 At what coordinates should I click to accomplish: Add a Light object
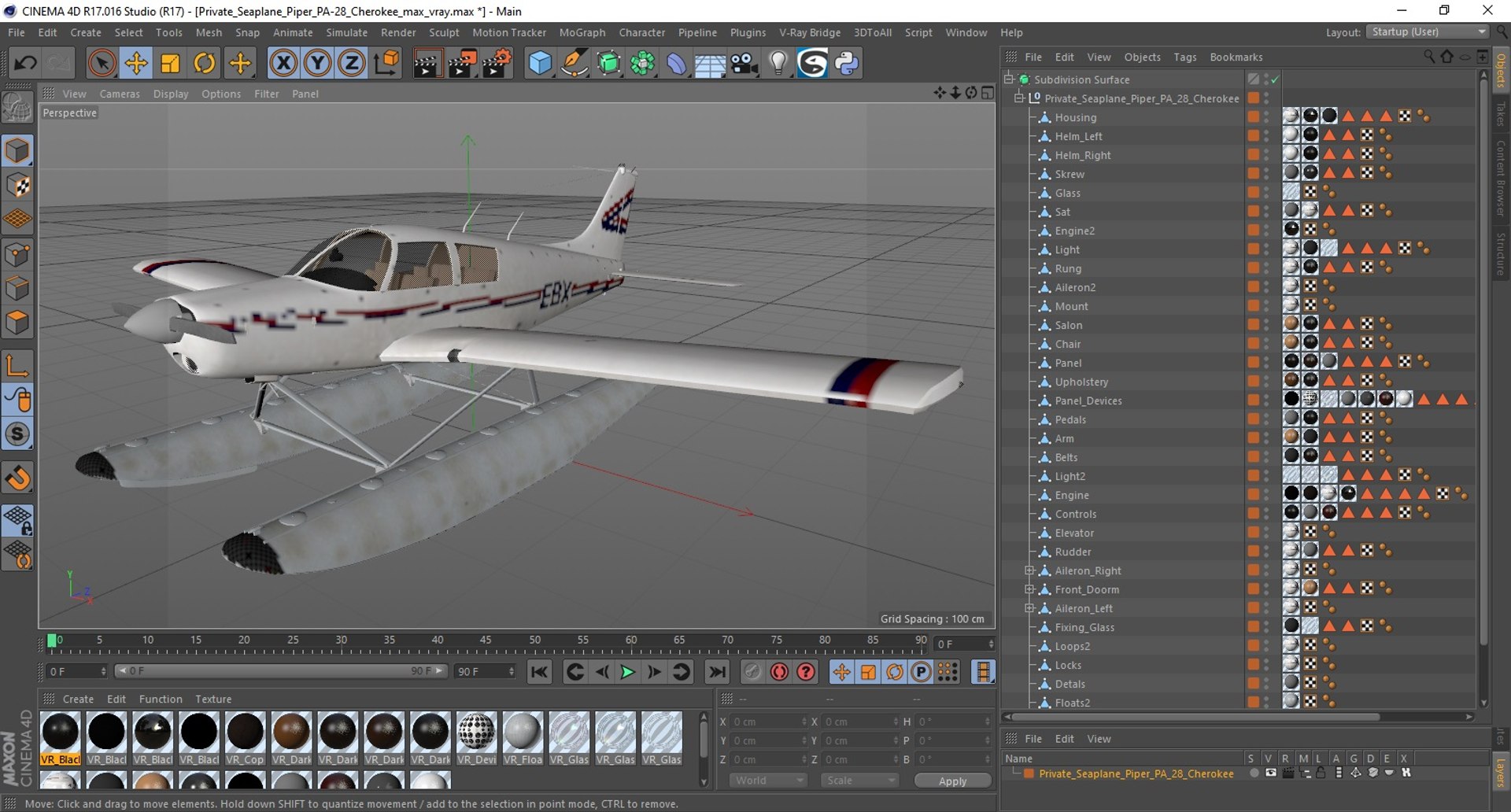(x=778, y=63)
